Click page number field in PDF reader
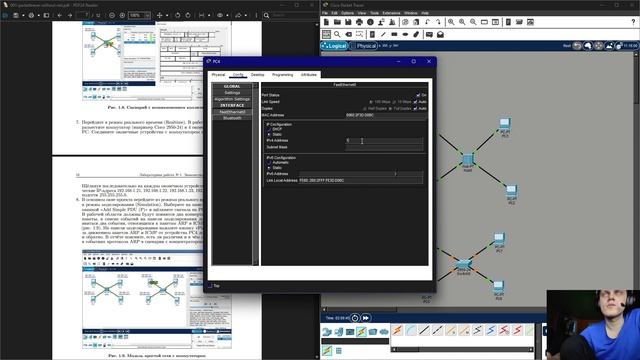Image resolution: width=640 pixels, height=360 pixels. click(83, 15)
